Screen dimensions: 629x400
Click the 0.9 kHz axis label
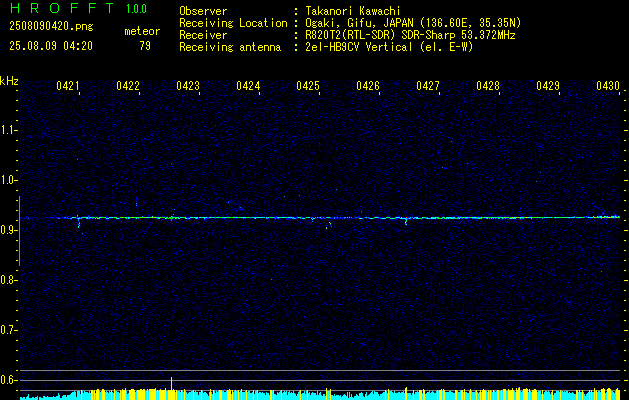(8, 230)
